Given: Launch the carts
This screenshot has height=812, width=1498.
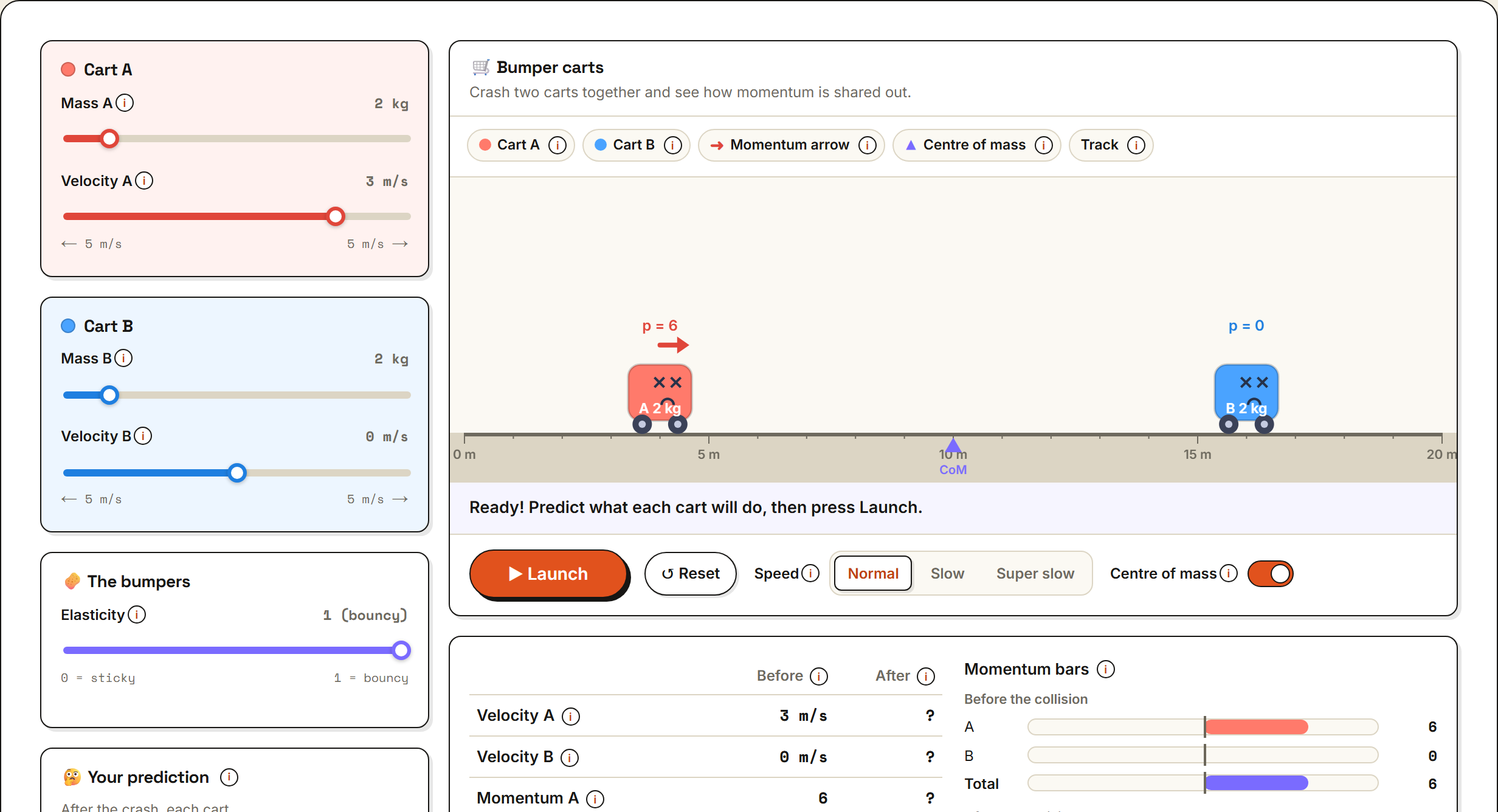Looking at the screenshot, I should (x=548, y=573).
